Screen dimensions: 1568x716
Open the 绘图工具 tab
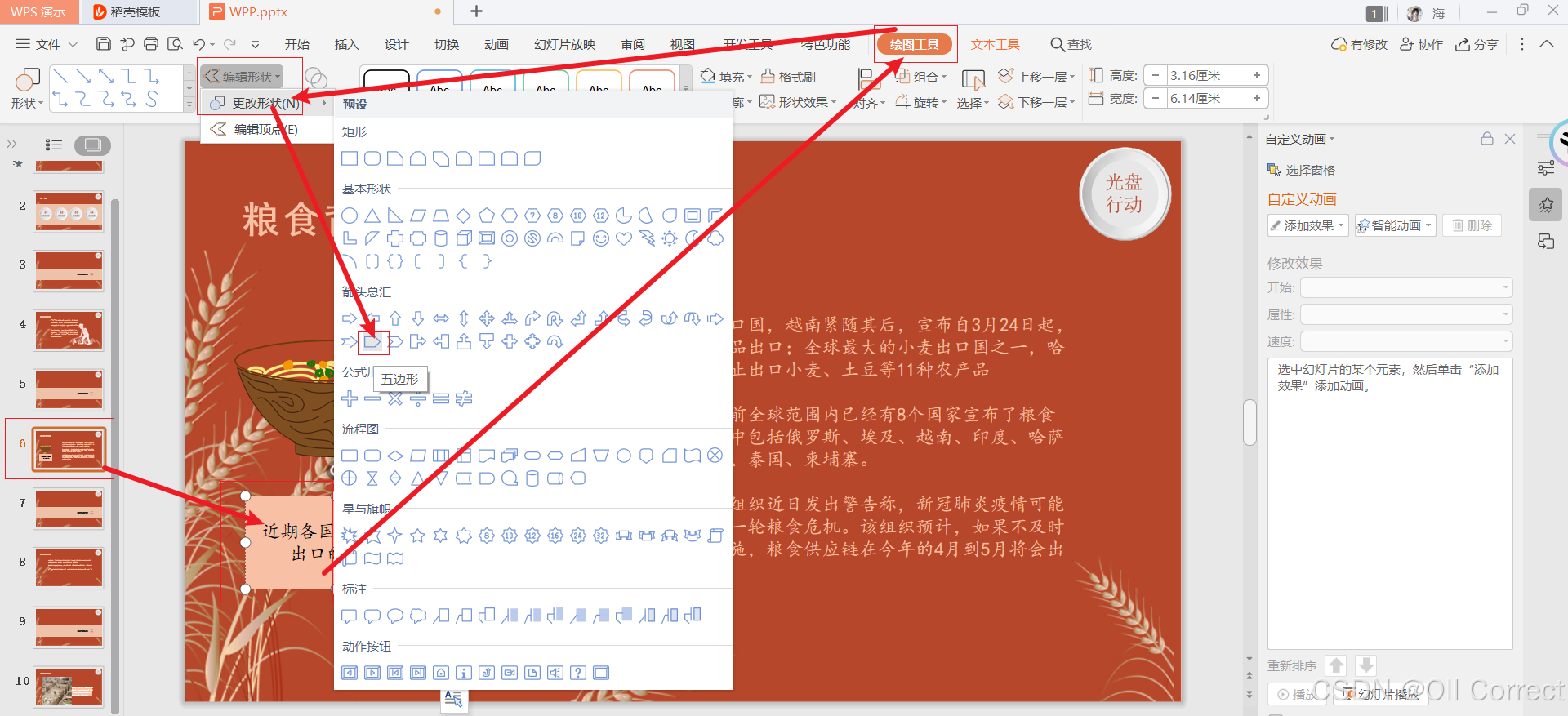coord(915,44)
